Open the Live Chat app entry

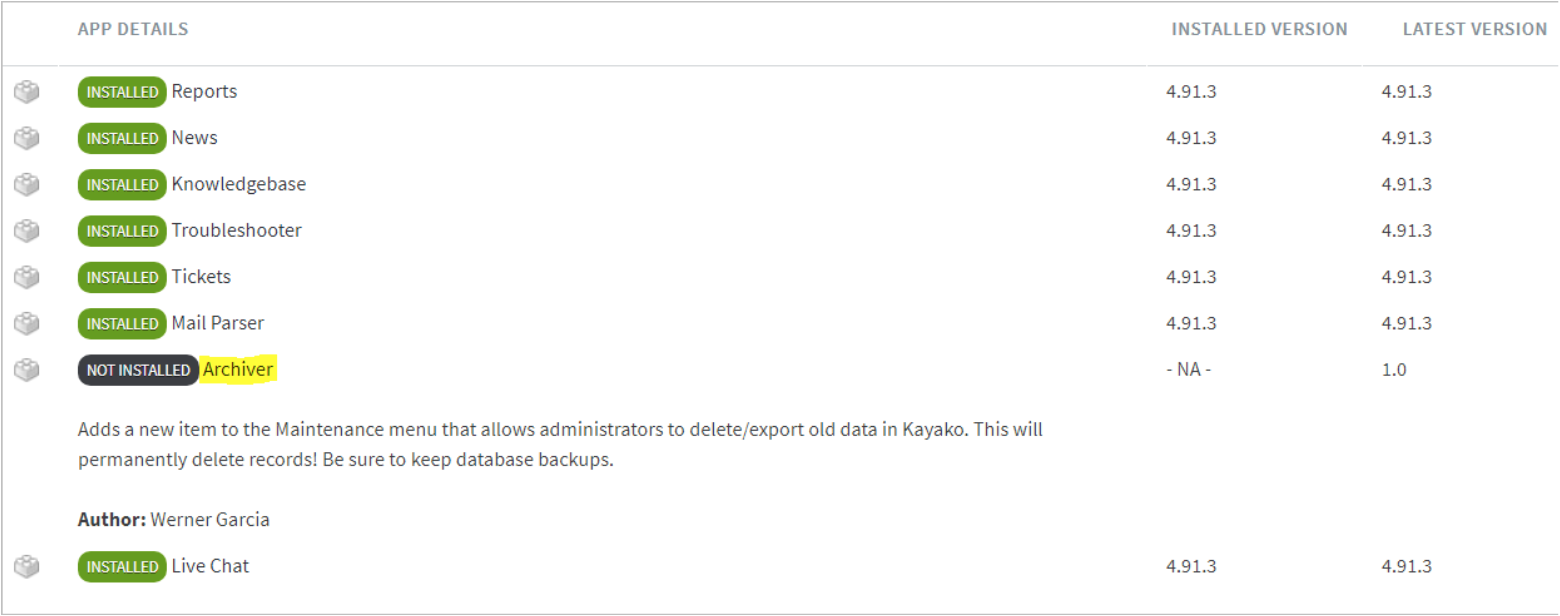click(x=211, y=566)
